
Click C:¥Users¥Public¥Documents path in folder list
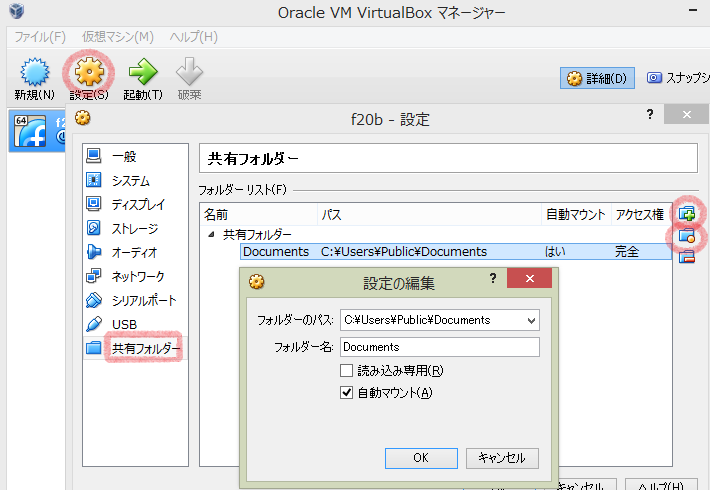(404, 252)
